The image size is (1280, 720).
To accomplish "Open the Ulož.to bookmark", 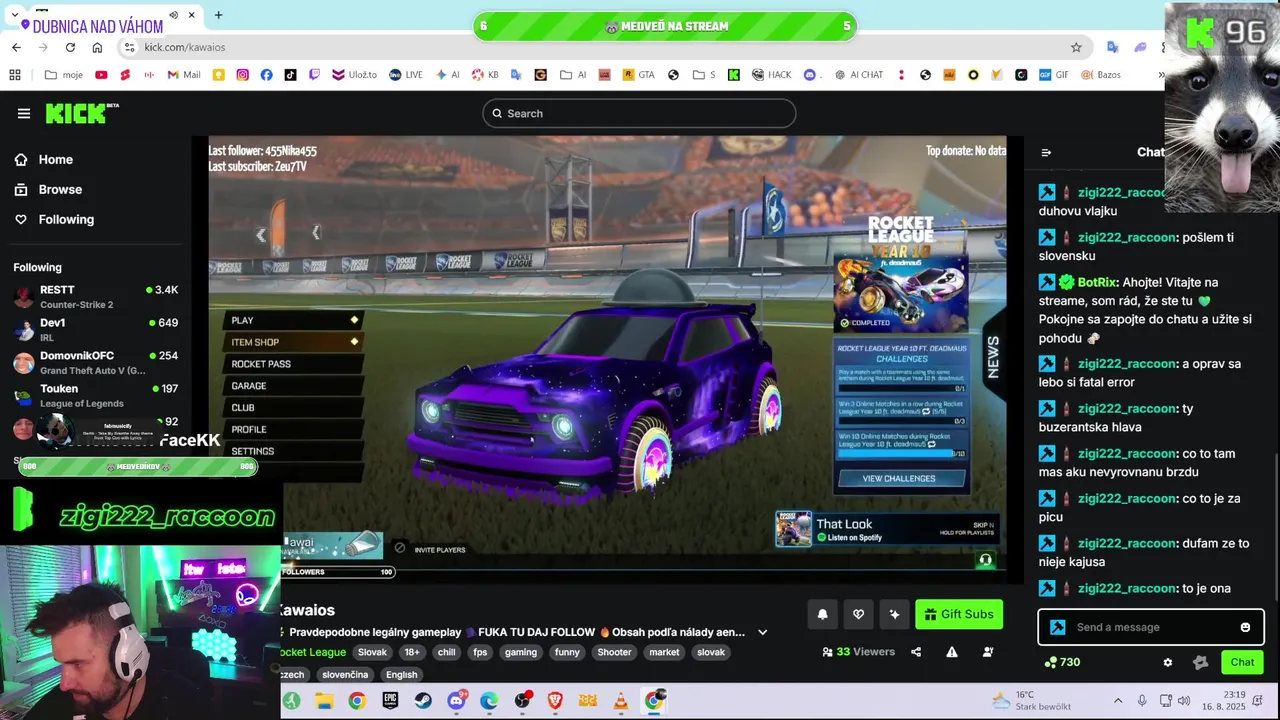I will tap(355, 75).
